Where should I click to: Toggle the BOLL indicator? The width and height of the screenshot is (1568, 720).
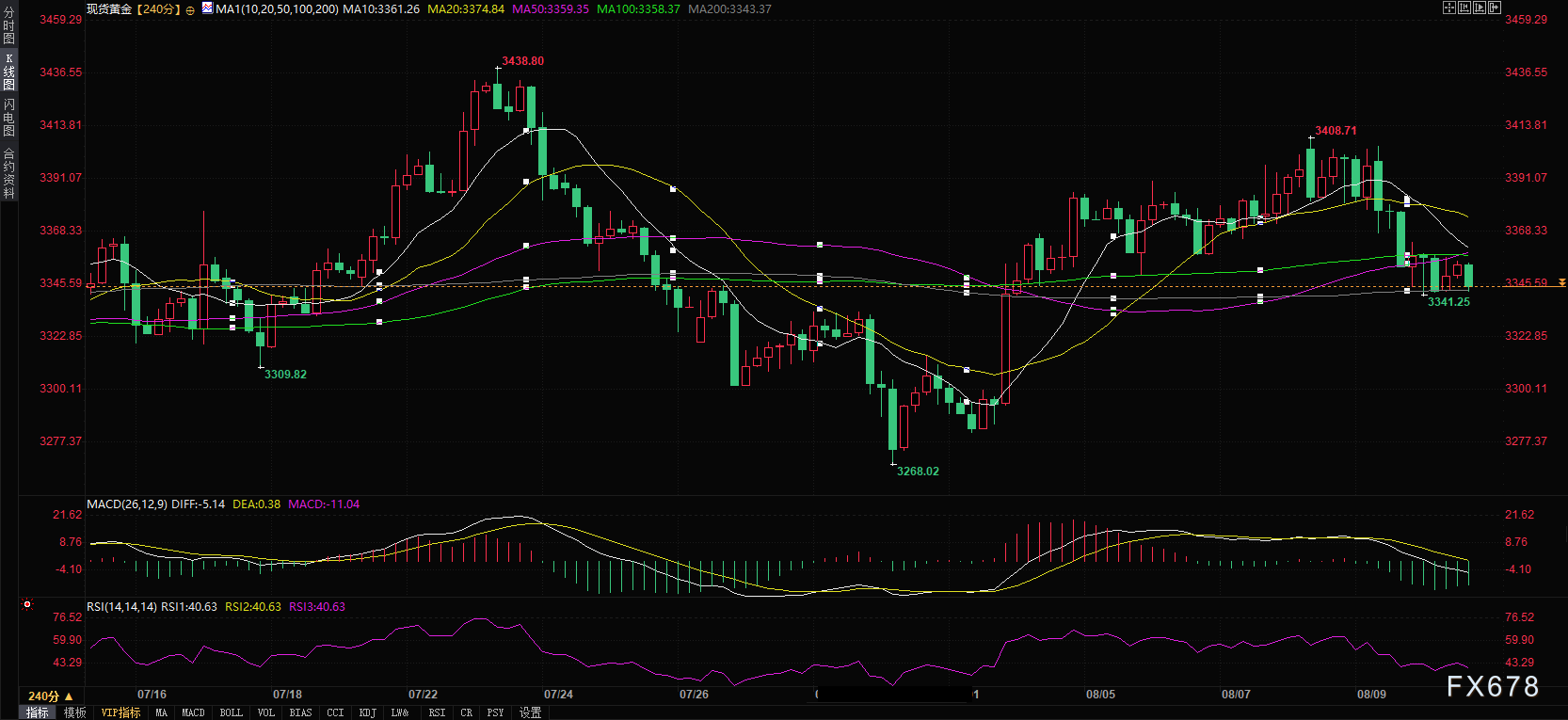[231, 712]
